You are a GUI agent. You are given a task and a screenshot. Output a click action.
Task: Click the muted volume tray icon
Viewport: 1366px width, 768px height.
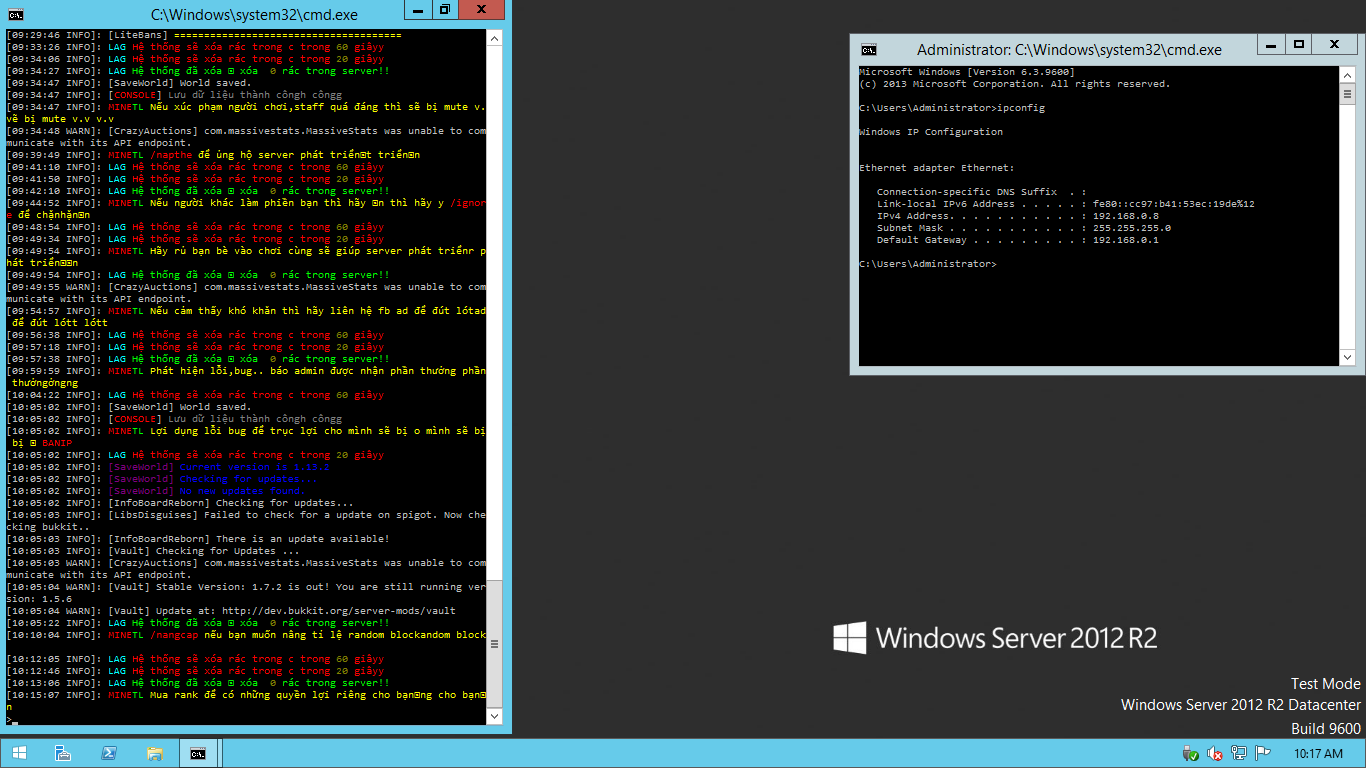pyautogui.click(x=1215, y=753)
